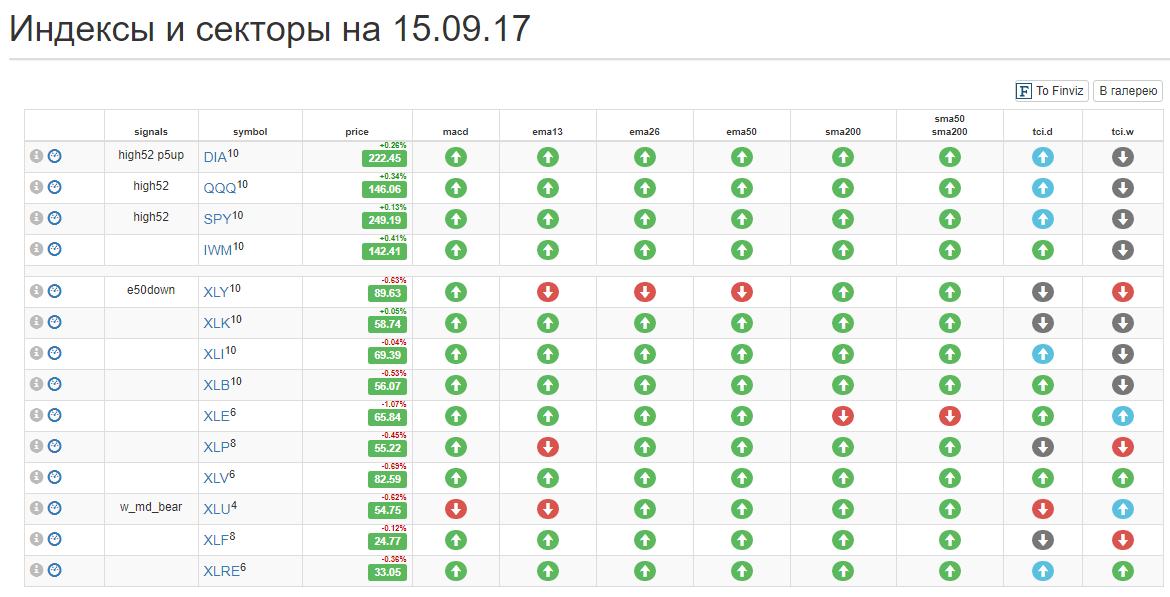The width and height of the screenshot is (1170, 597).
Task: Click the blue tci.w arrow for XLU
Action: pos(1123,509)
